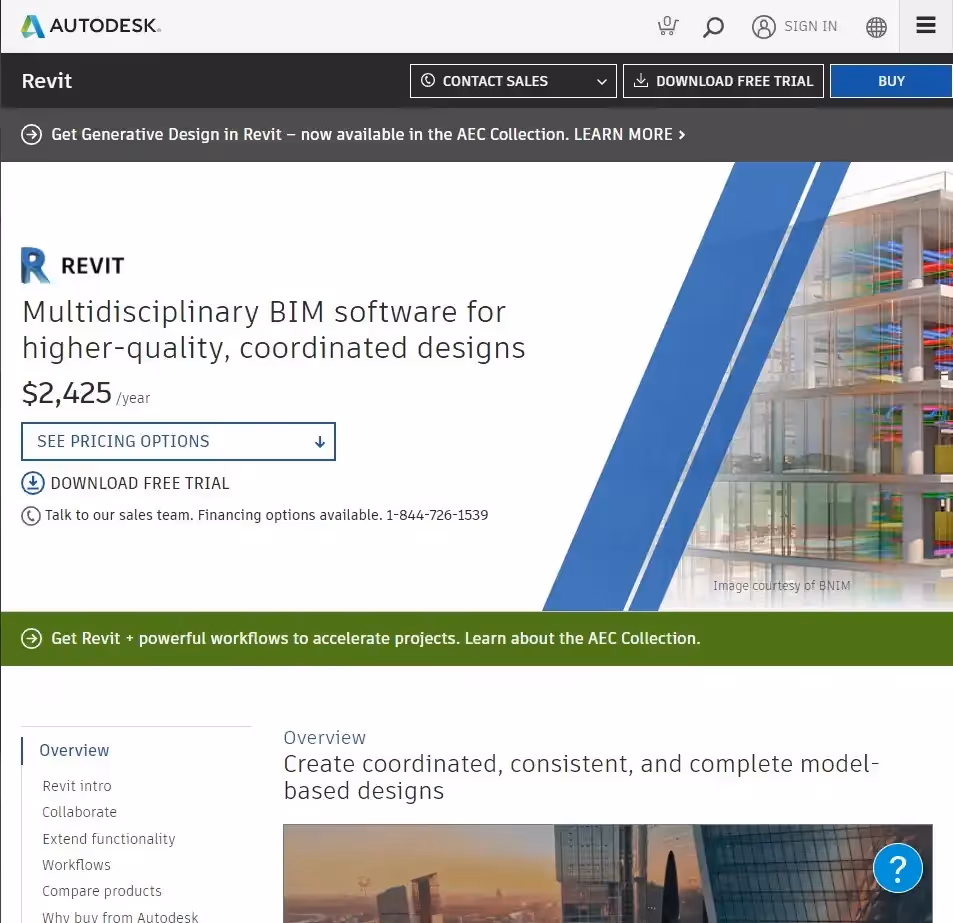Call the sales phone number link
This screenshot has height=923, width=953.
click(x=438, y=515)
